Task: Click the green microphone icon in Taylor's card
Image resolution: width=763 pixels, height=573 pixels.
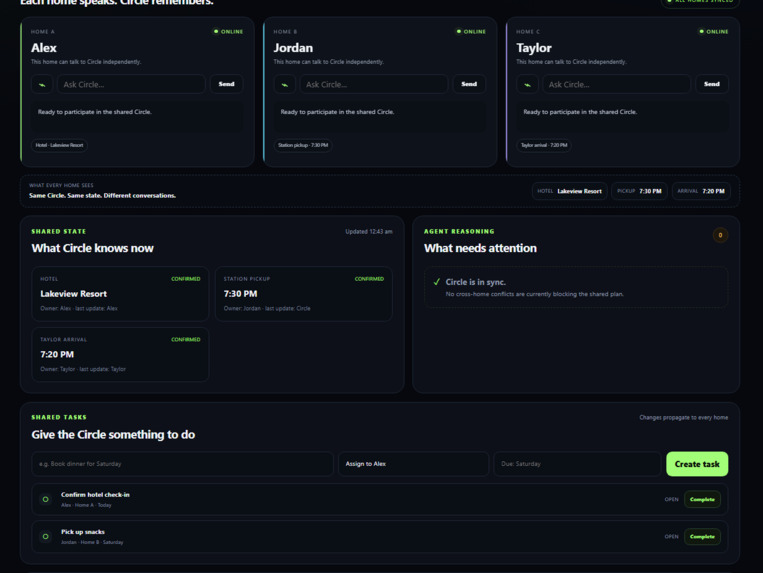Action: pos(527,85)
